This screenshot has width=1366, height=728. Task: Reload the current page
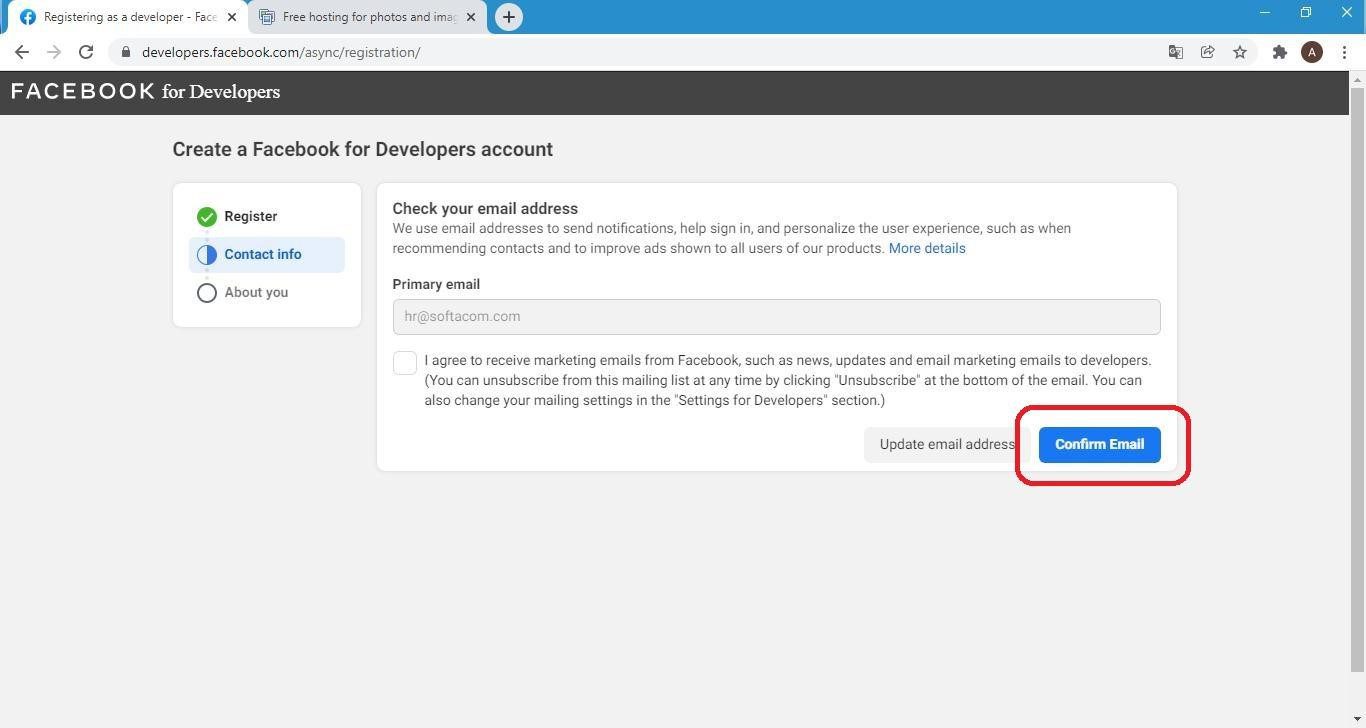pos(86,52)
